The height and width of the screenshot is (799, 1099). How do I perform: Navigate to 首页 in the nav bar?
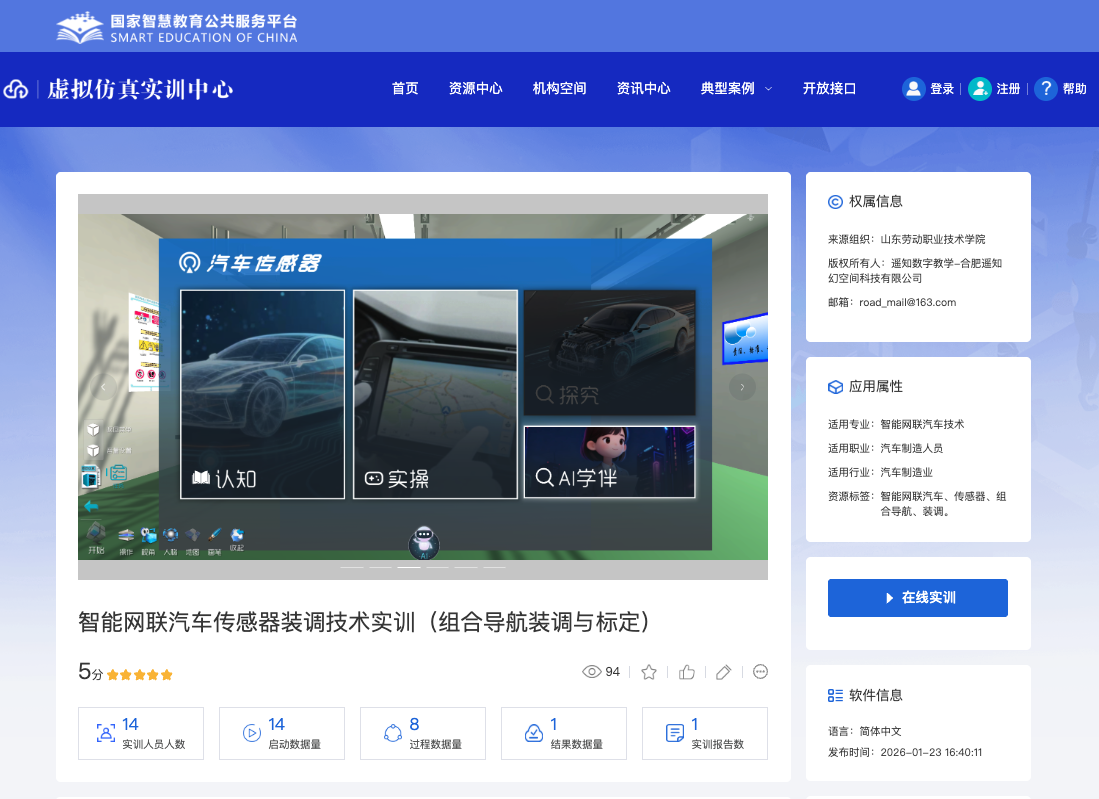(x=405, y=89)
